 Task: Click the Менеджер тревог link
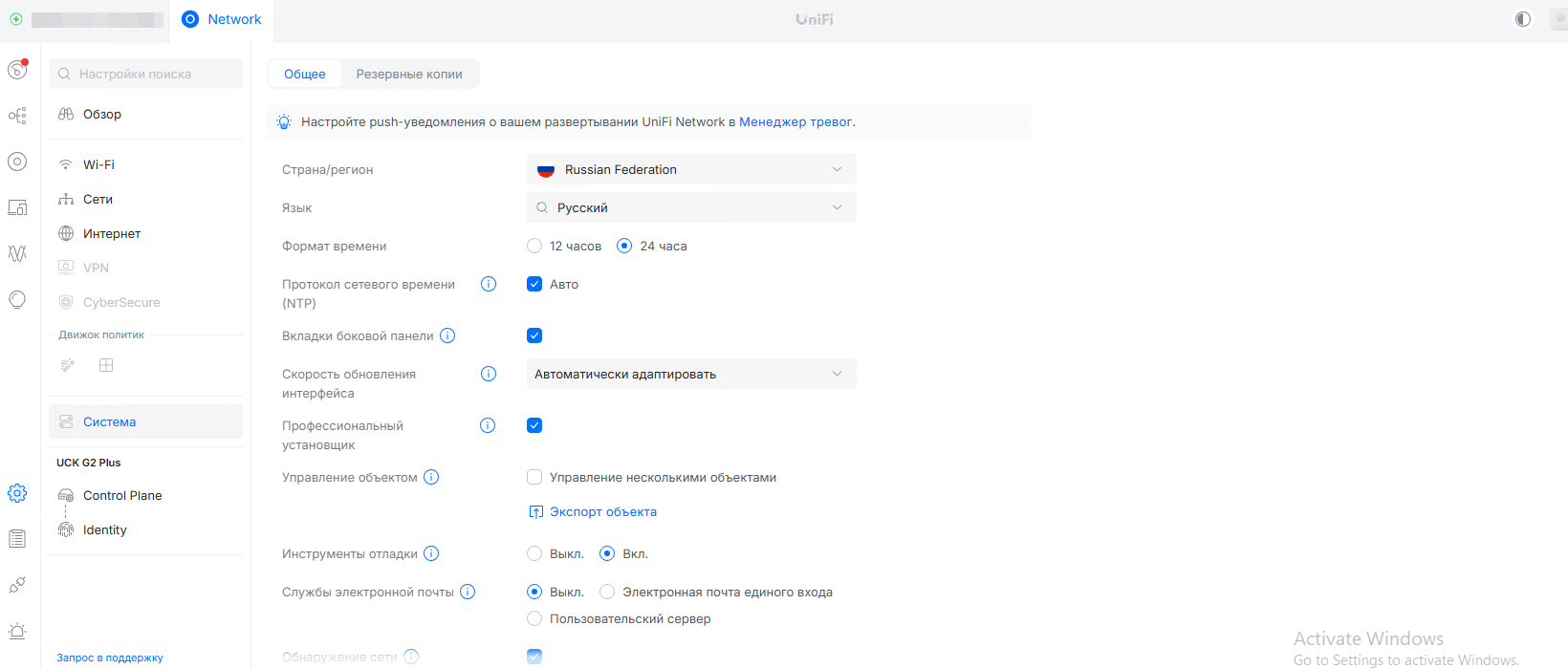tap(795, 121)
